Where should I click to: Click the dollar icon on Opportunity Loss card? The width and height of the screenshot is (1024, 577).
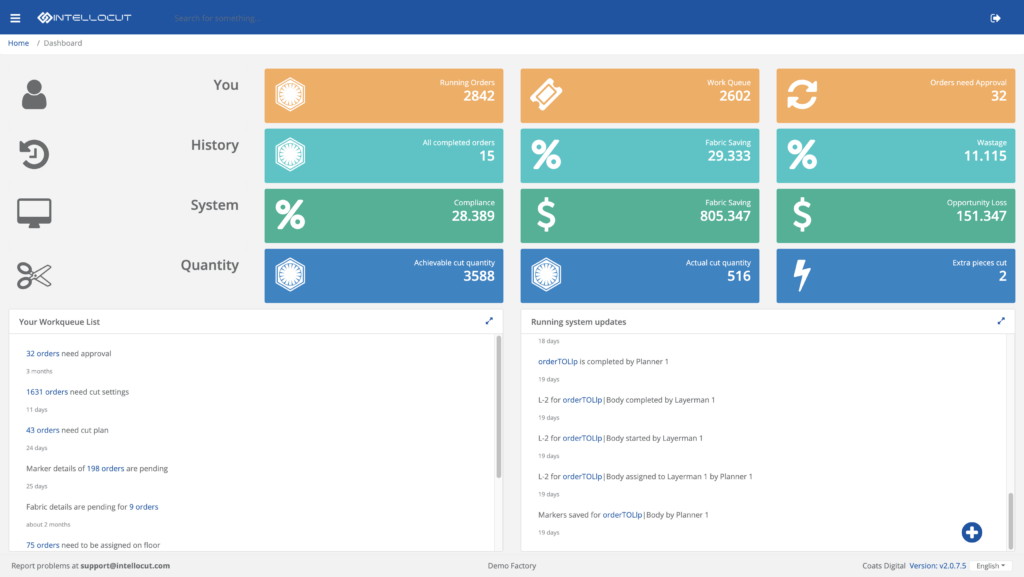pos(802,215)
